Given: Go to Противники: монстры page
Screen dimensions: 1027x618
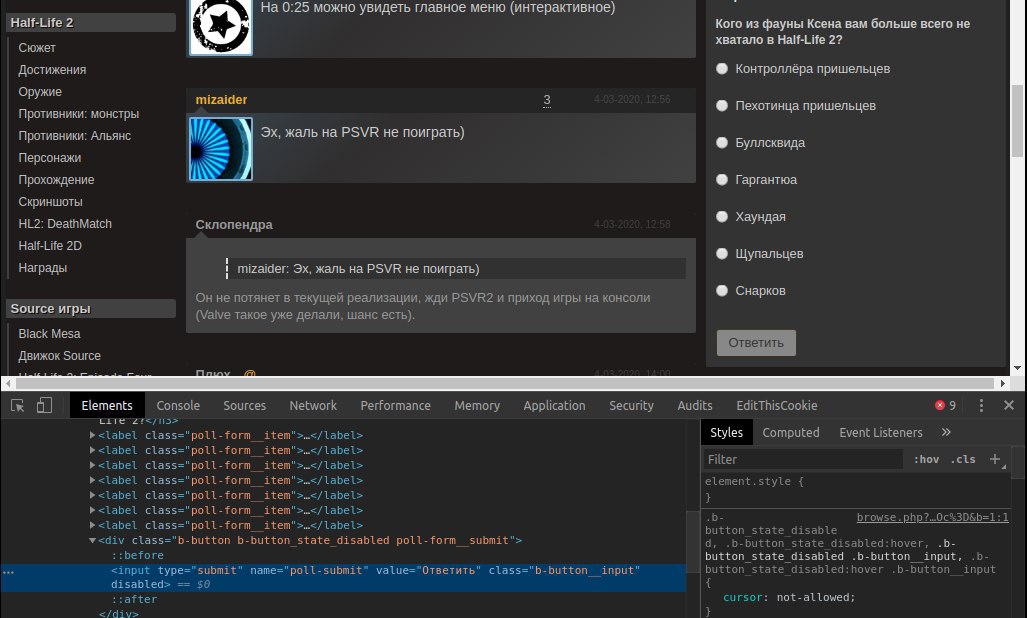Looking at the screenshot, I should pos(79,114).
